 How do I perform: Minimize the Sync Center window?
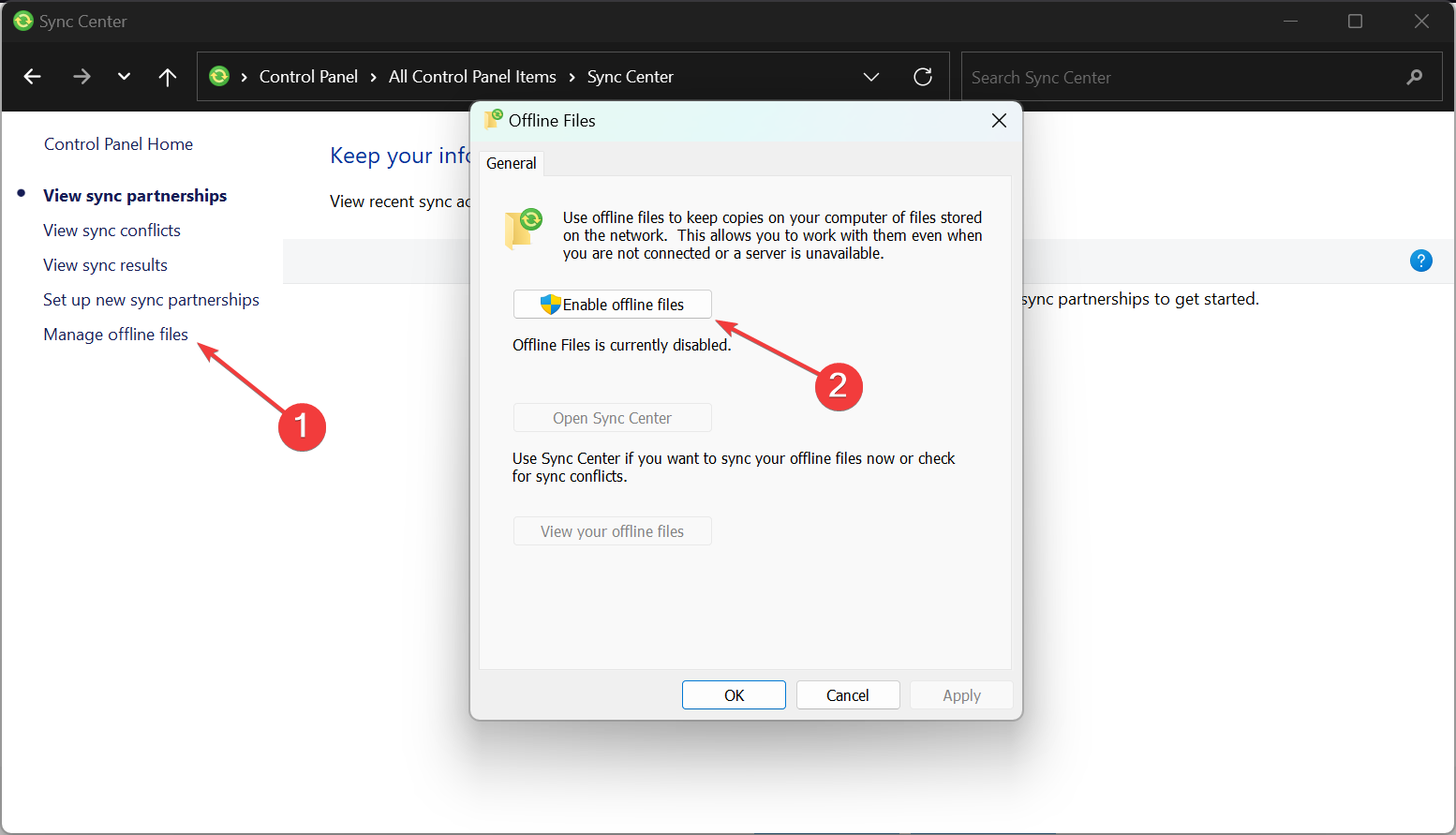[x=1290, y=21]
